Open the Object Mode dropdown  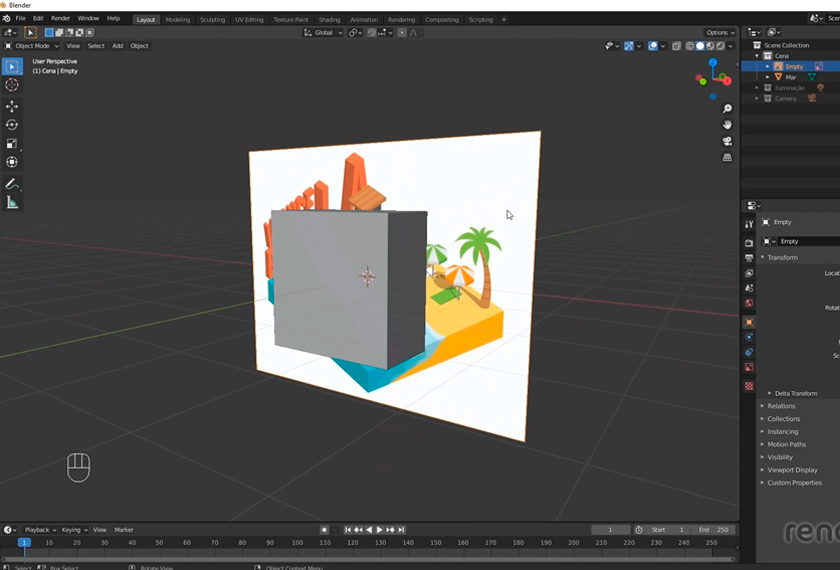pos(32,46)
